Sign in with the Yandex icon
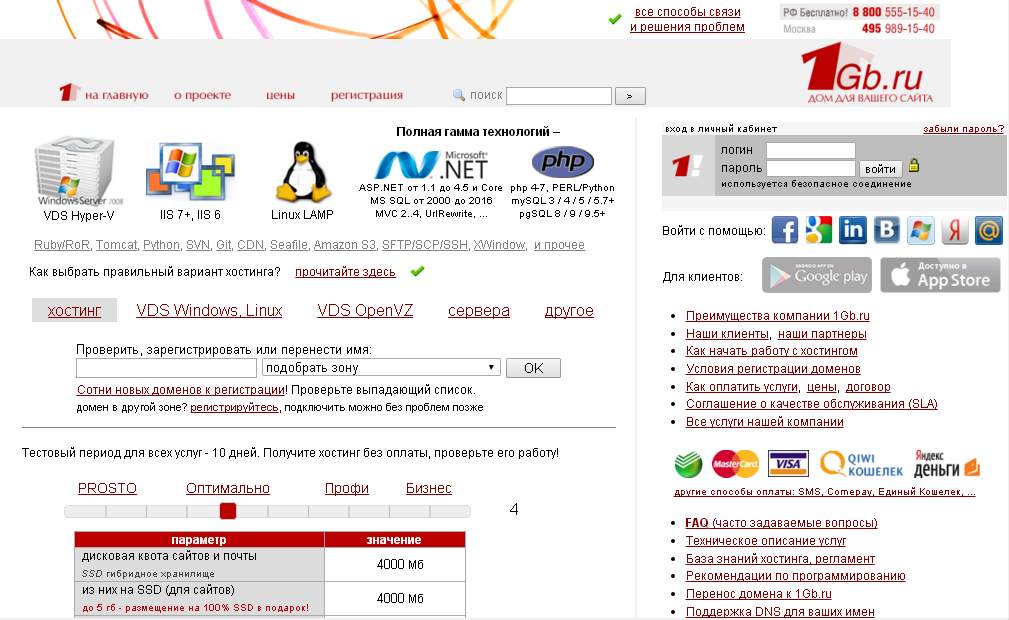 (x=955, y=230)
